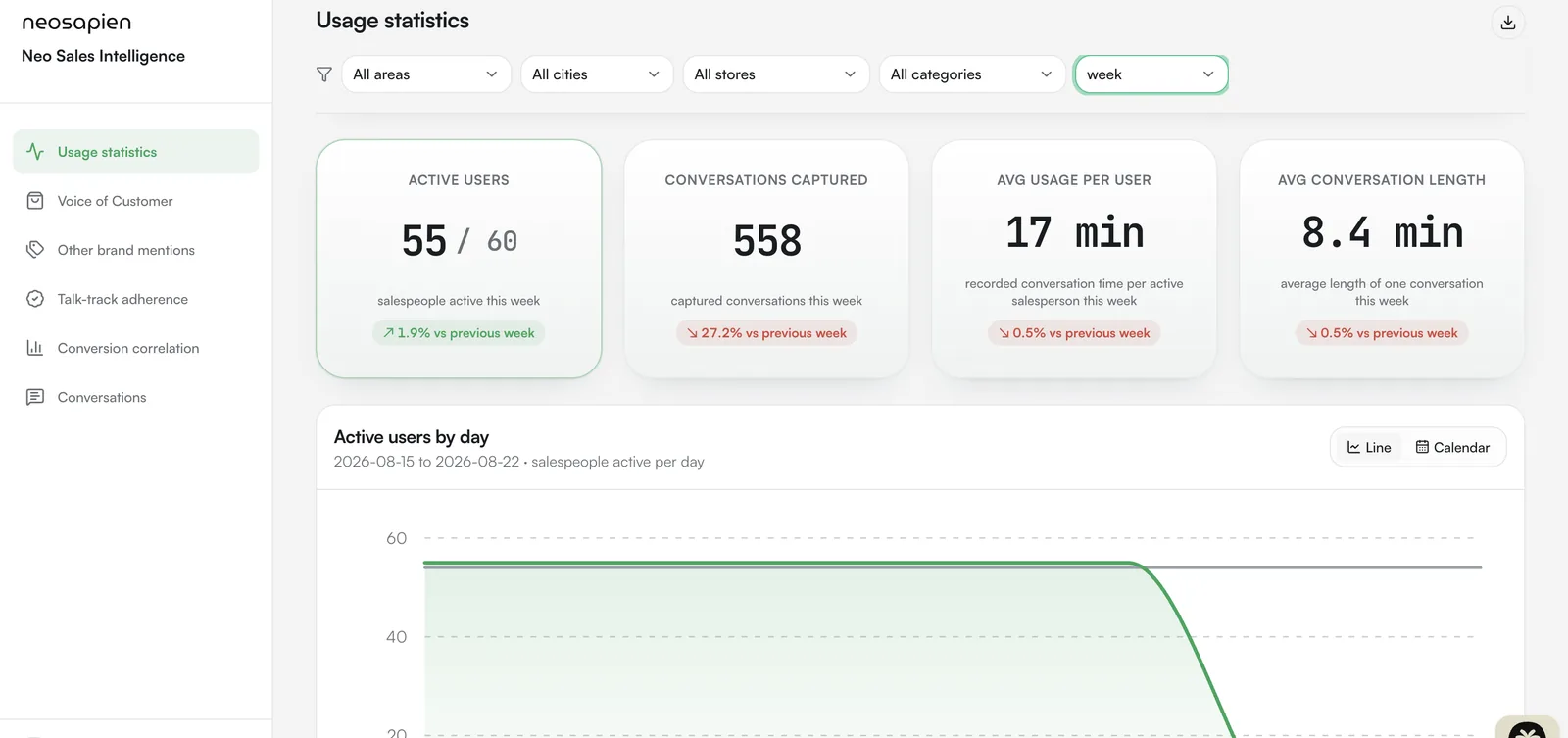Click the Voice of Customer bag icon

(35, 201)
